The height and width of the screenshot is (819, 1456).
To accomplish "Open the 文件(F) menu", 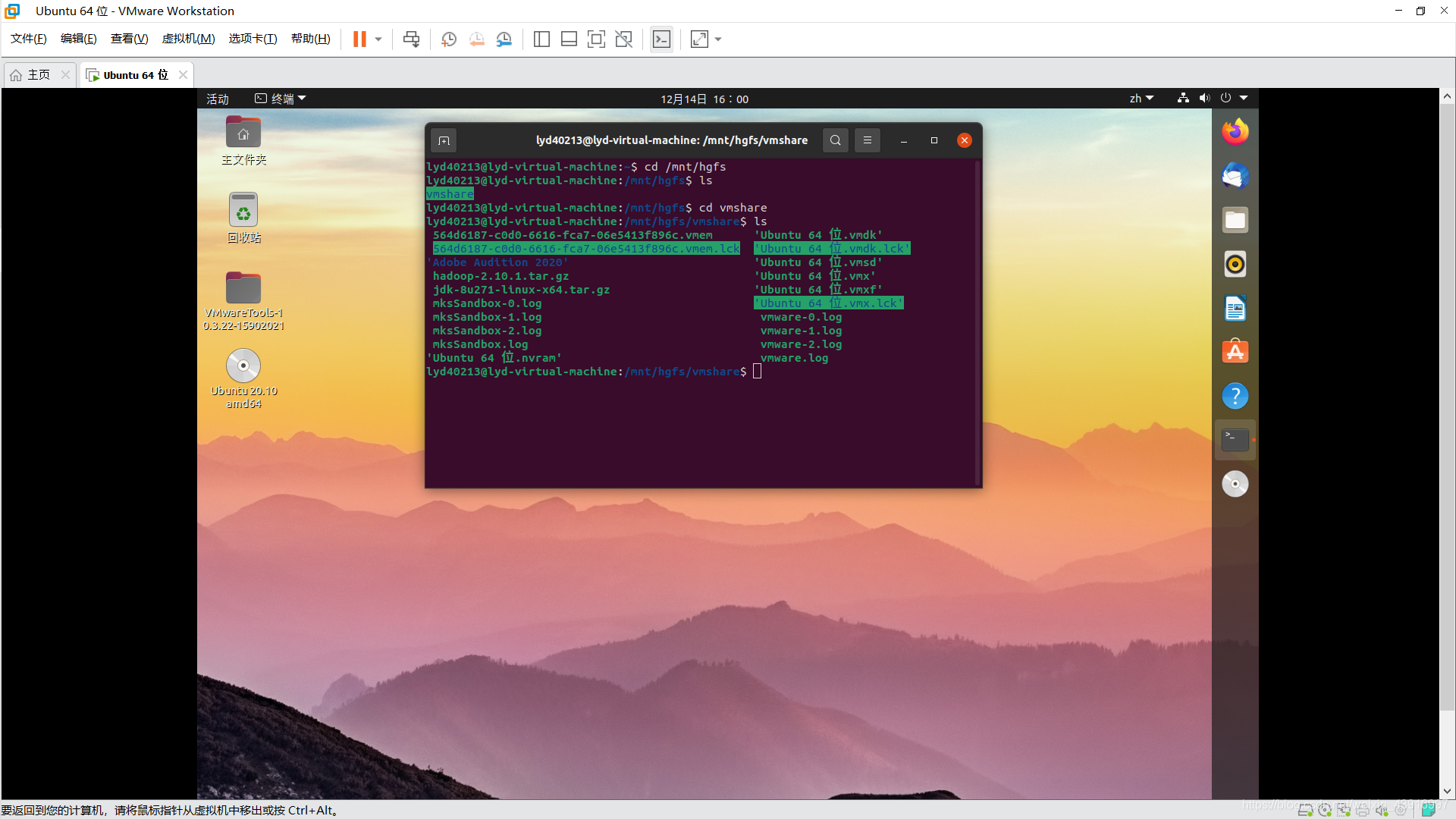I will [x=28, y=39].
